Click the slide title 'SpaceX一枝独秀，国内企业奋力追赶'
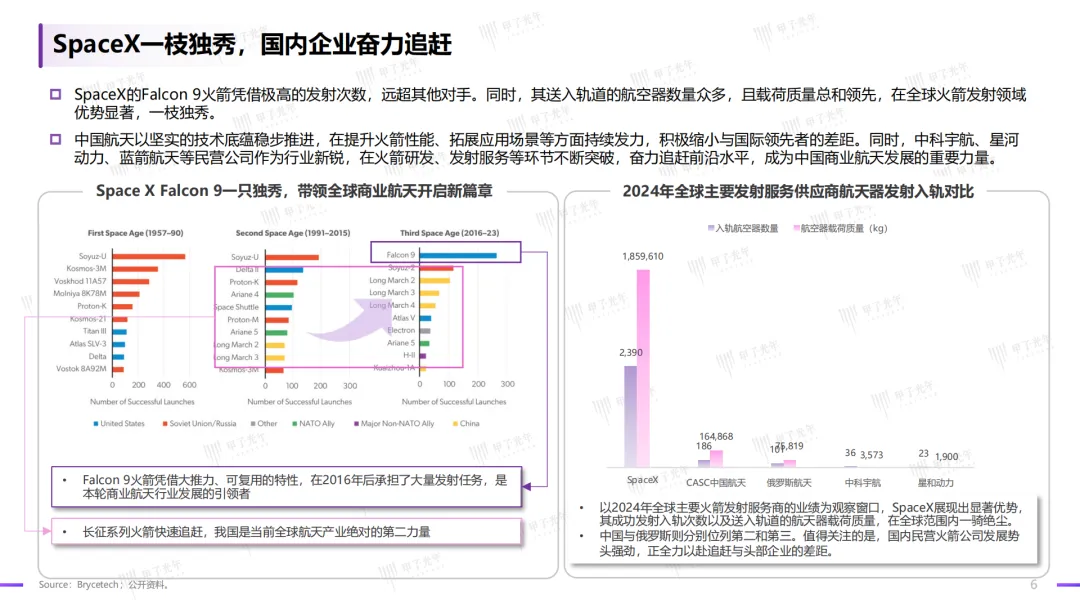The image size is (1080, 608). (x=252, y=44)
